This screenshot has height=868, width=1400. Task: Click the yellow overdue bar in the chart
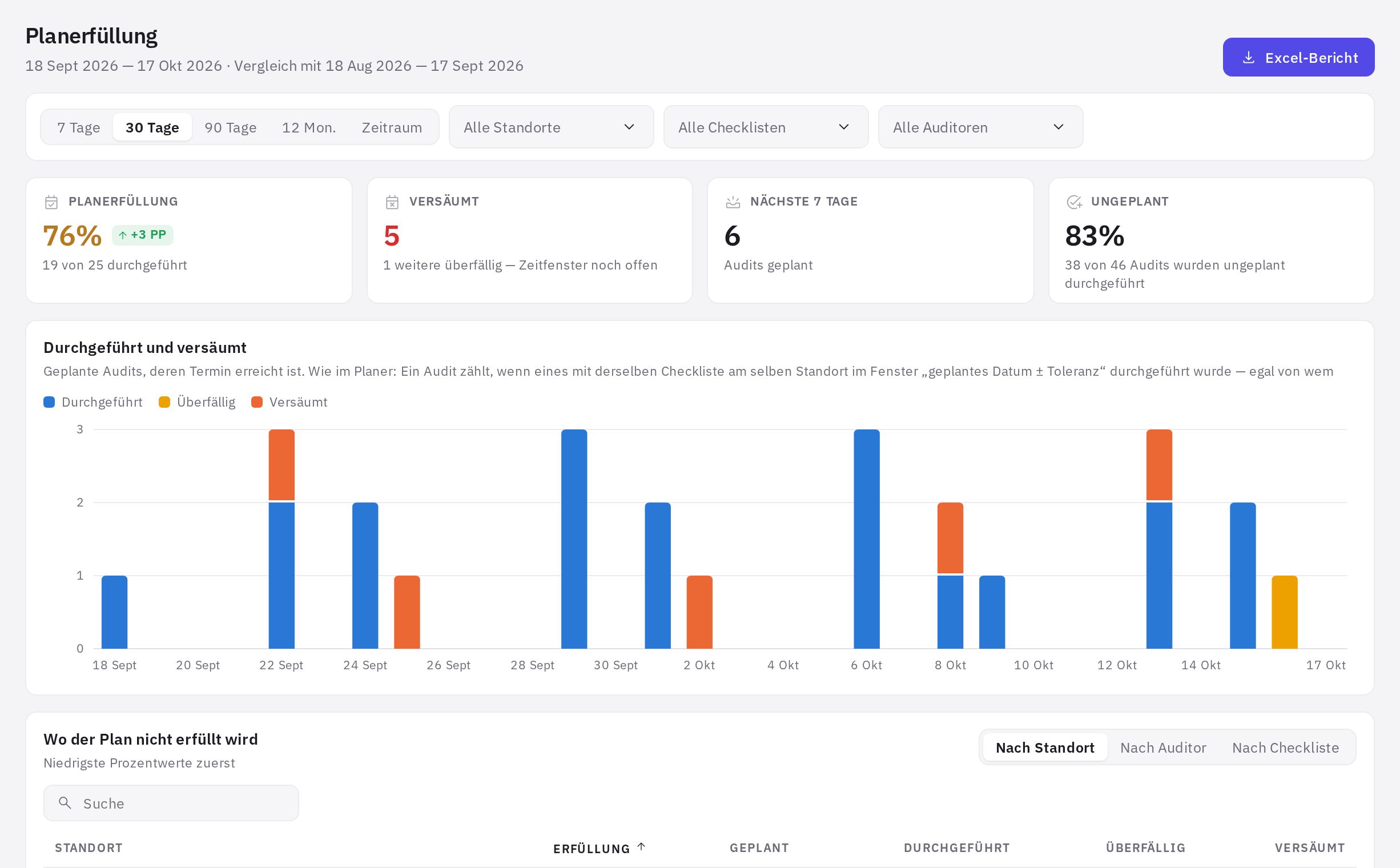pos(1285,612)
